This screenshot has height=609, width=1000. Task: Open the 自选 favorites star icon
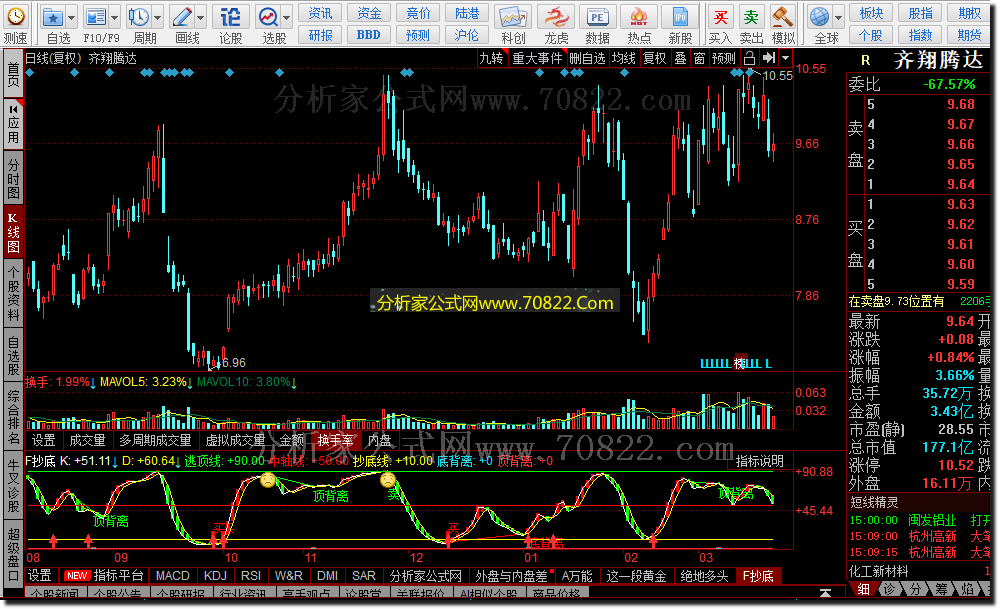[52, 17]
